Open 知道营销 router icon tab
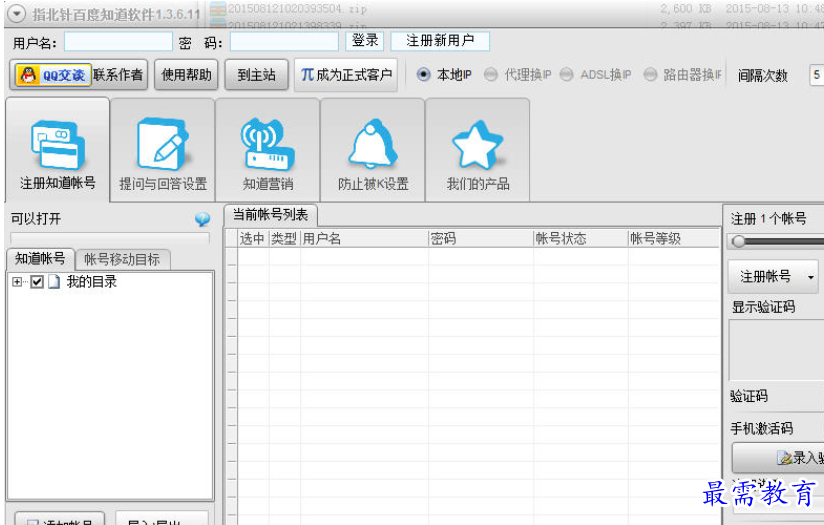Image resolution: width=824 pixels, height=525 pixels. pyautogui.click(x=267, y=149)
